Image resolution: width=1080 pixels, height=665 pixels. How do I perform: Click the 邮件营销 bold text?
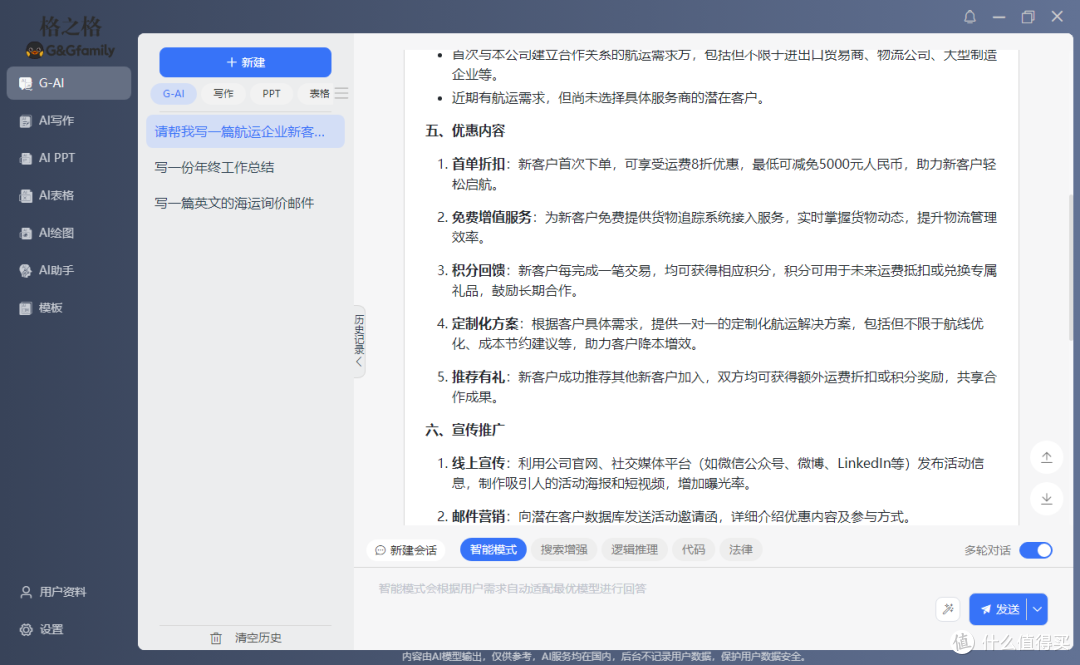(478, 517)
